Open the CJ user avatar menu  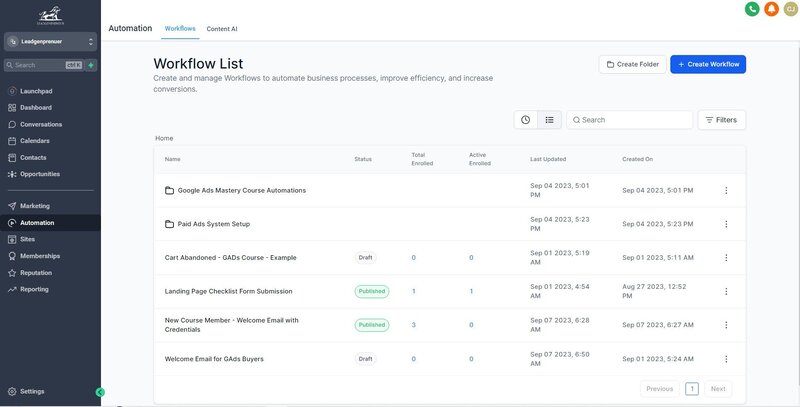791,9
